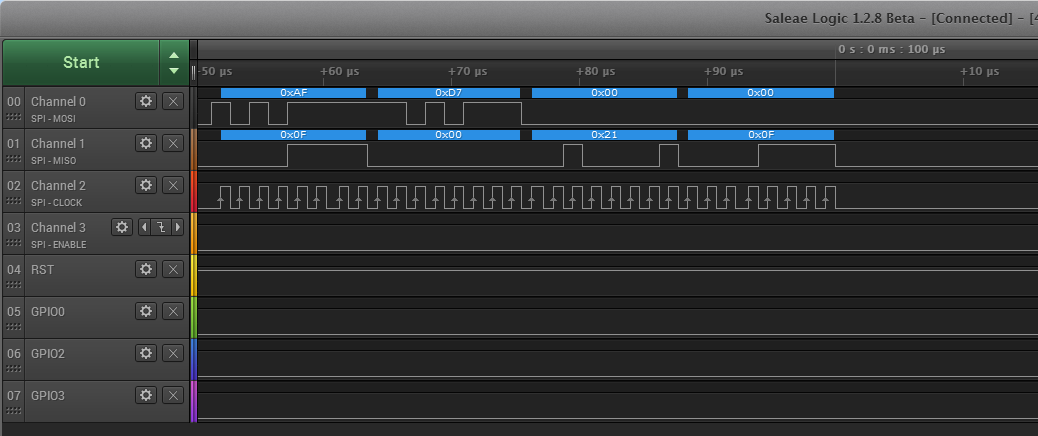
Task: Grab the RST channel reorder handle dots
Action: (x=13, y=285)
